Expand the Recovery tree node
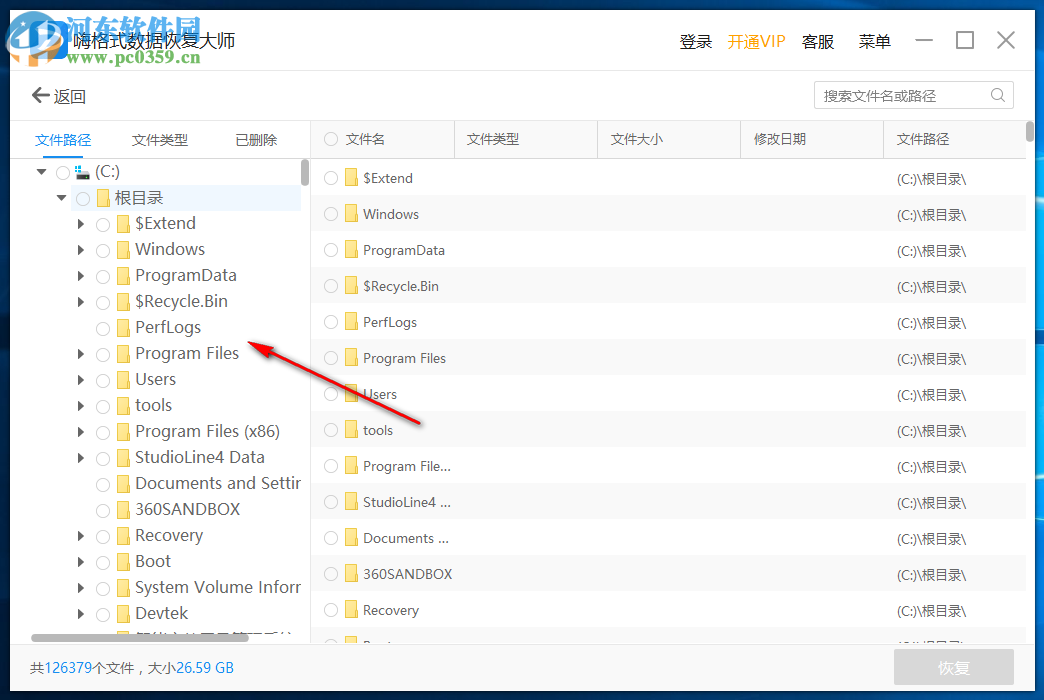This screenshot has width=1044, height=700. click(x=81, y=535)
